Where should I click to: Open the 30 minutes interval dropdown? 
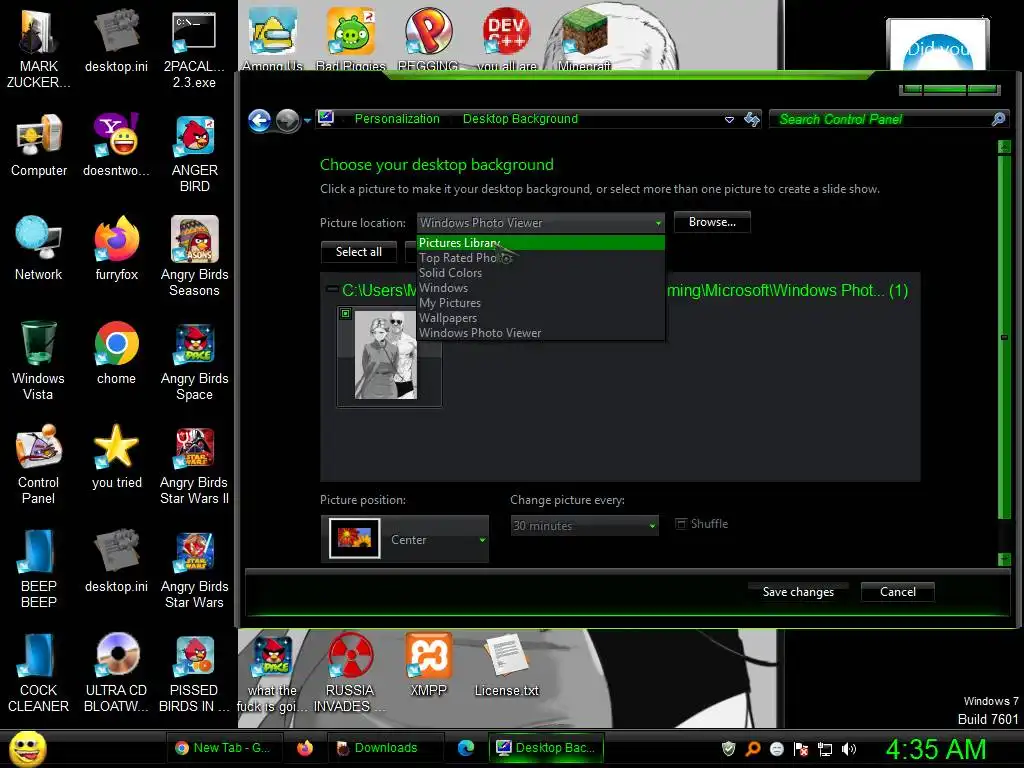(584, 526)
